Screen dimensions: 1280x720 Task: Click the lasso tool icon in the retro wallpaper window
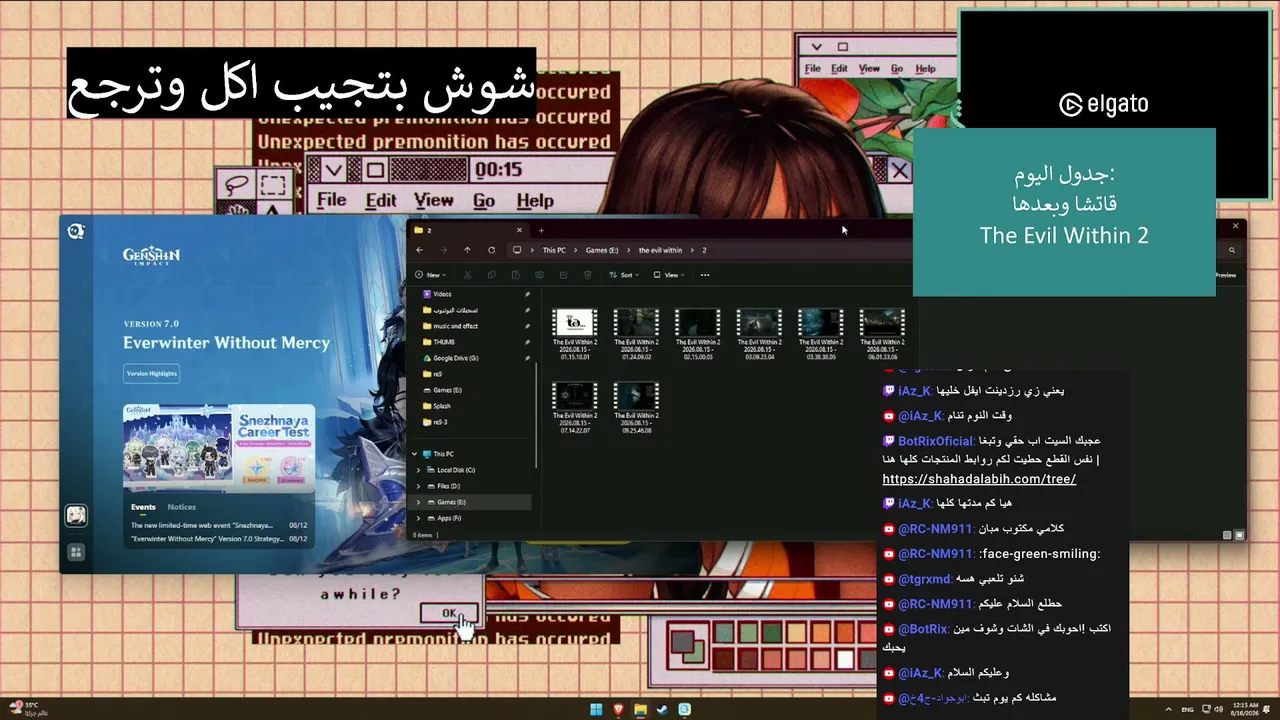[237, 186]
